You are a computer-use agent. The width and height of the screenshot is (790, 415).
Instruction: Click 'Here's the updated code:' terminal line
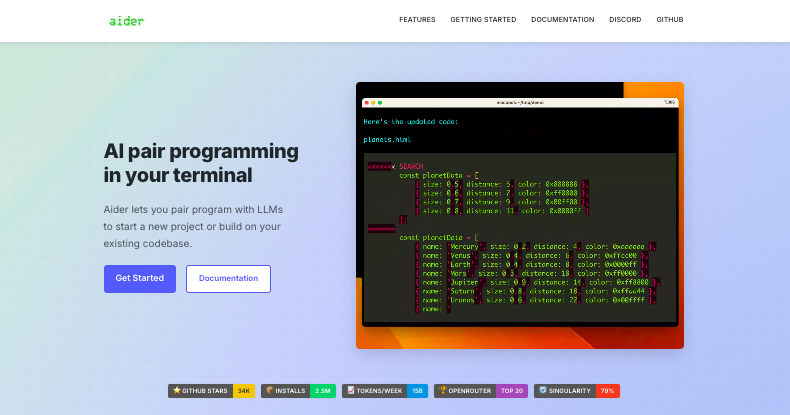411,121
